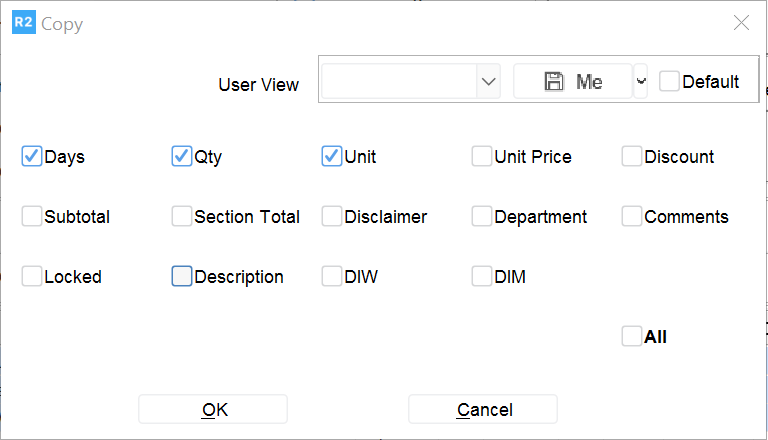Viewport: 768px width, 440px height.
Task: Check the All checkbox
Action: (x=631, y=336)
